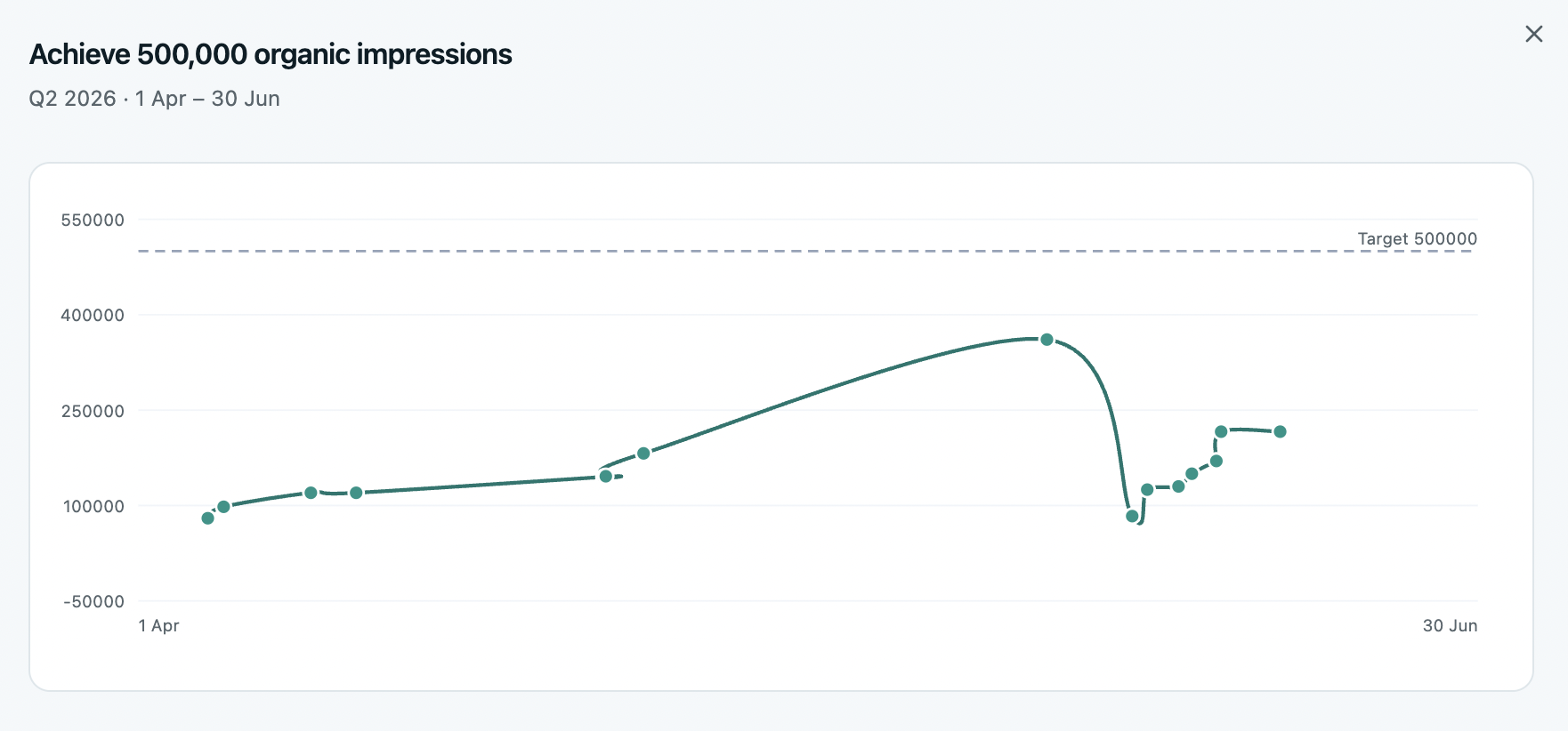This screenshot has height=731, width=1568.
Task: Select the peak data point near 400000
Action: coord(1047,340)
